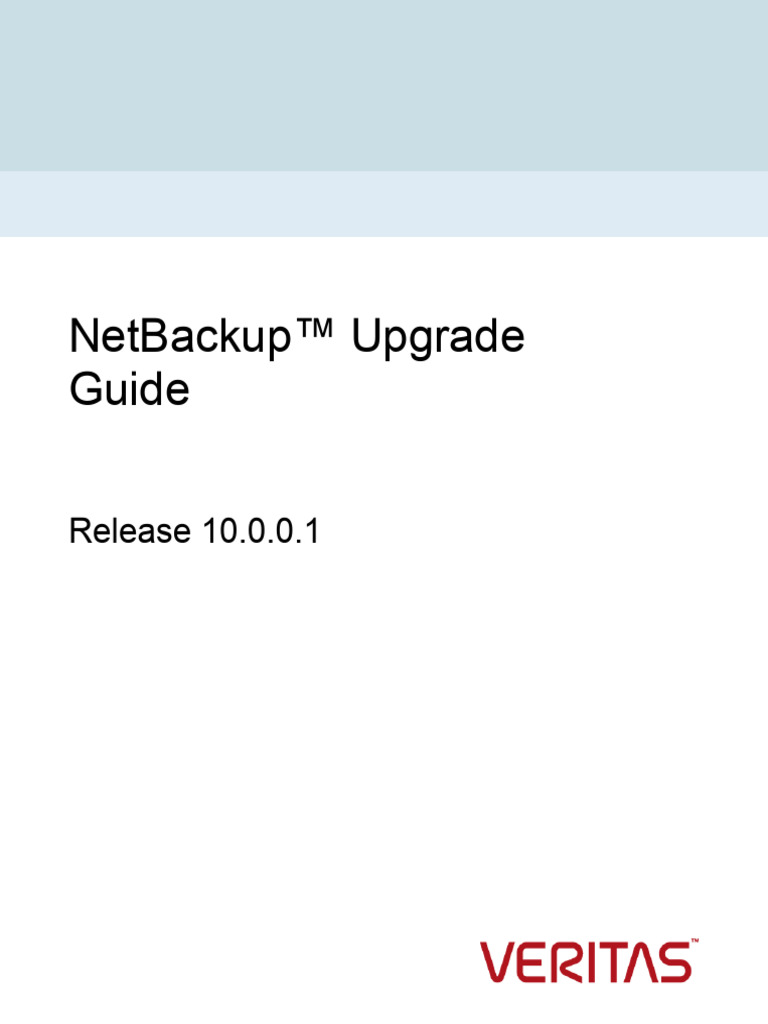Click the capital N in NetBackup
The image size is (768, 1024).
click(84, 338)
